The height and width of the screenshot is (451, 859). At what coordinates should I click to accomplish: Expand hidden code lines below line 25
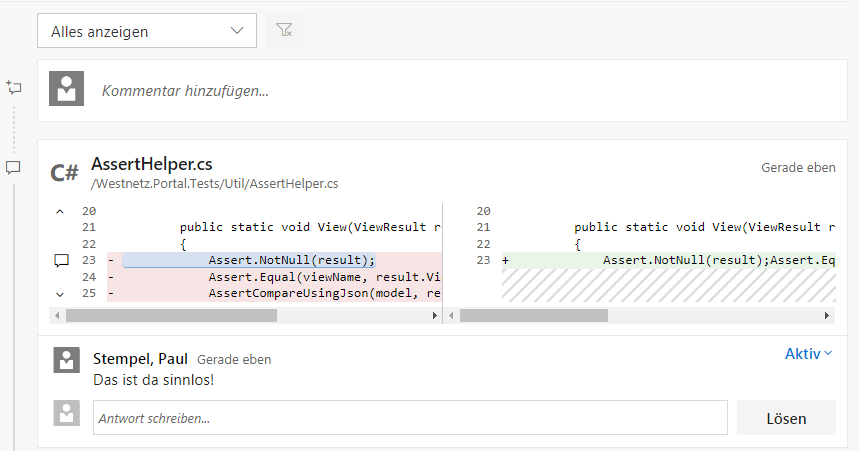[x=60, y=294]
